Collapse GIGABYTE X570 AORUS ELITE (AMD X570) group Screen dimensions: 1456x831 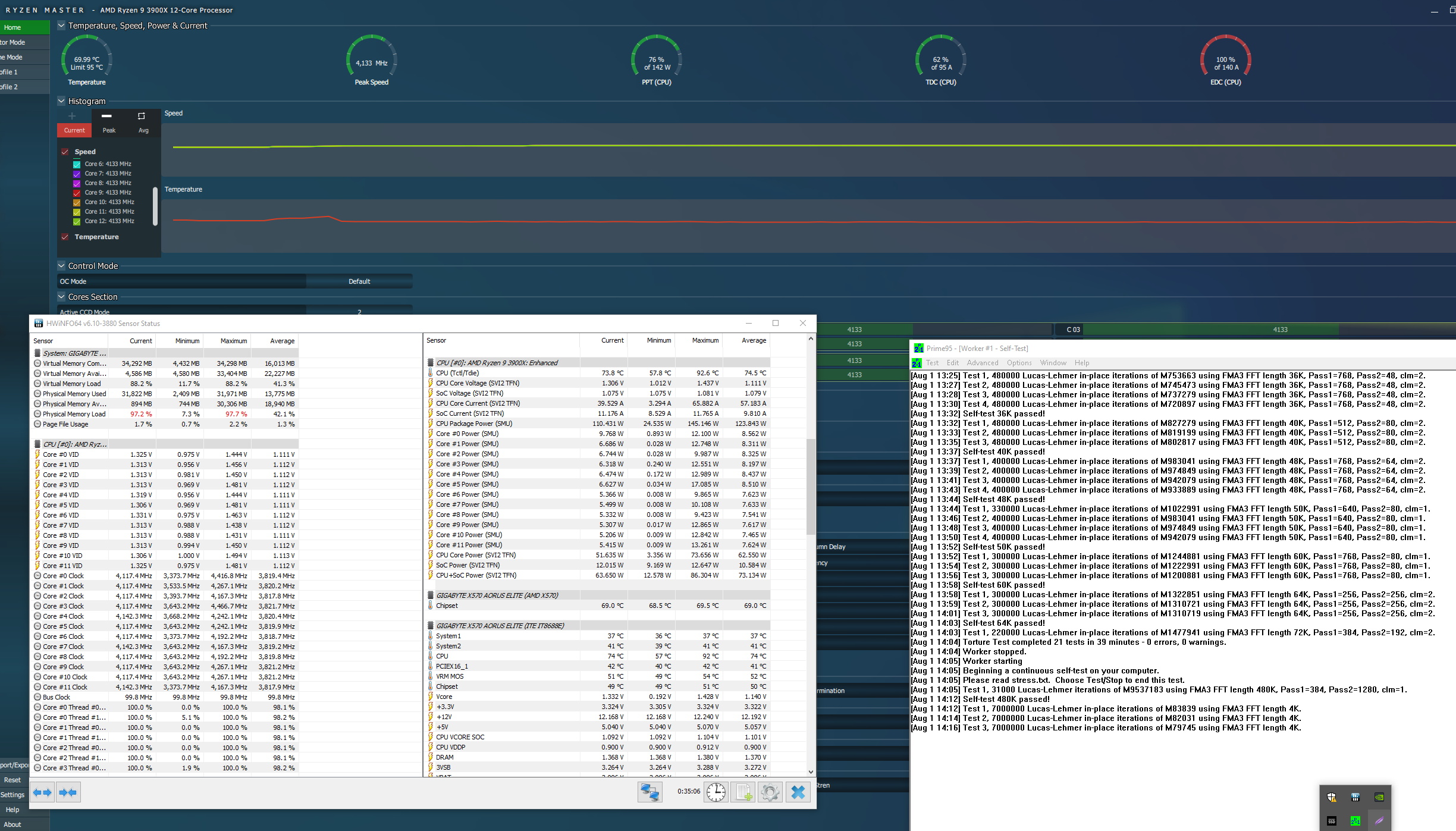pos(431,595)
